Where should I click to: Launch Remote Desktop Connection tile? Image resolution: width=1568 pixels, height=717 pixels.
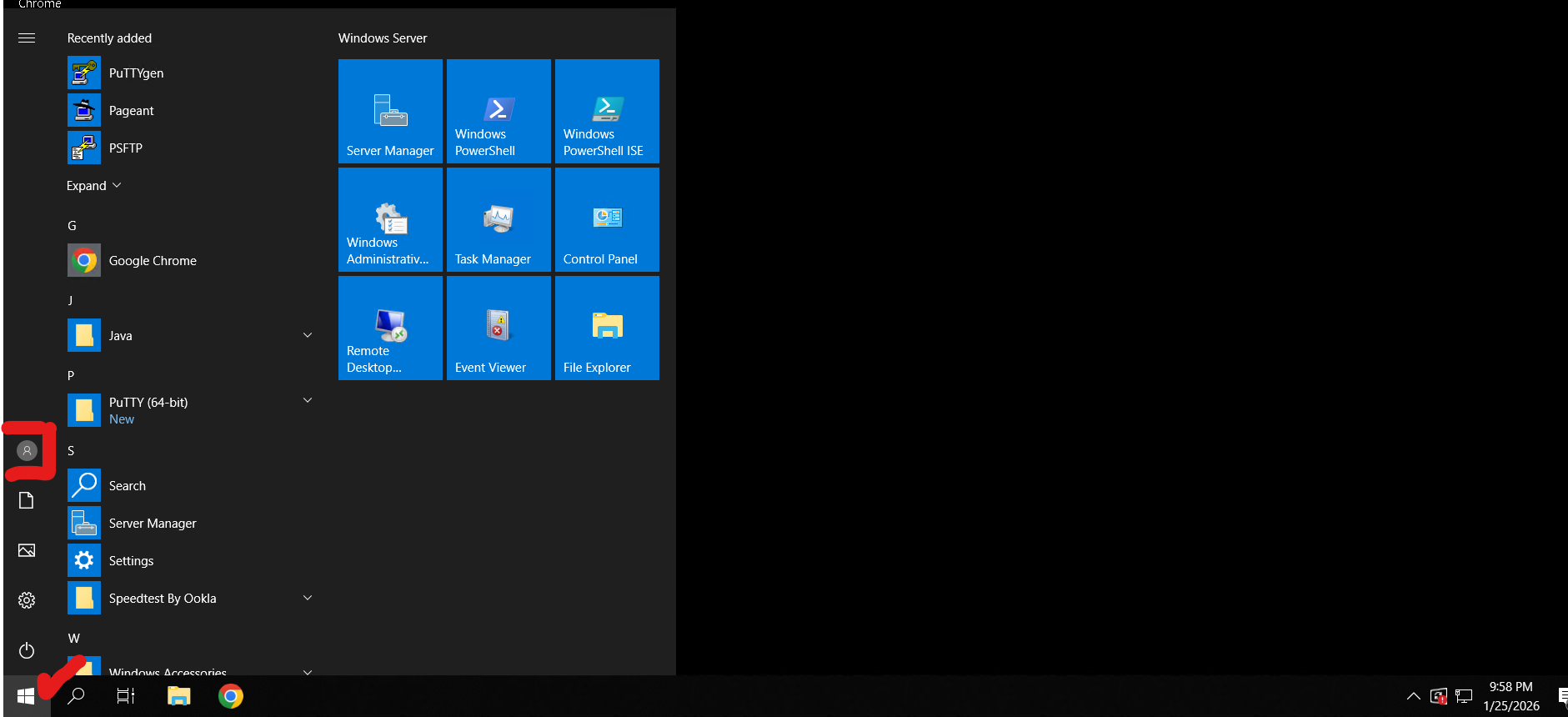click(390, 328)
